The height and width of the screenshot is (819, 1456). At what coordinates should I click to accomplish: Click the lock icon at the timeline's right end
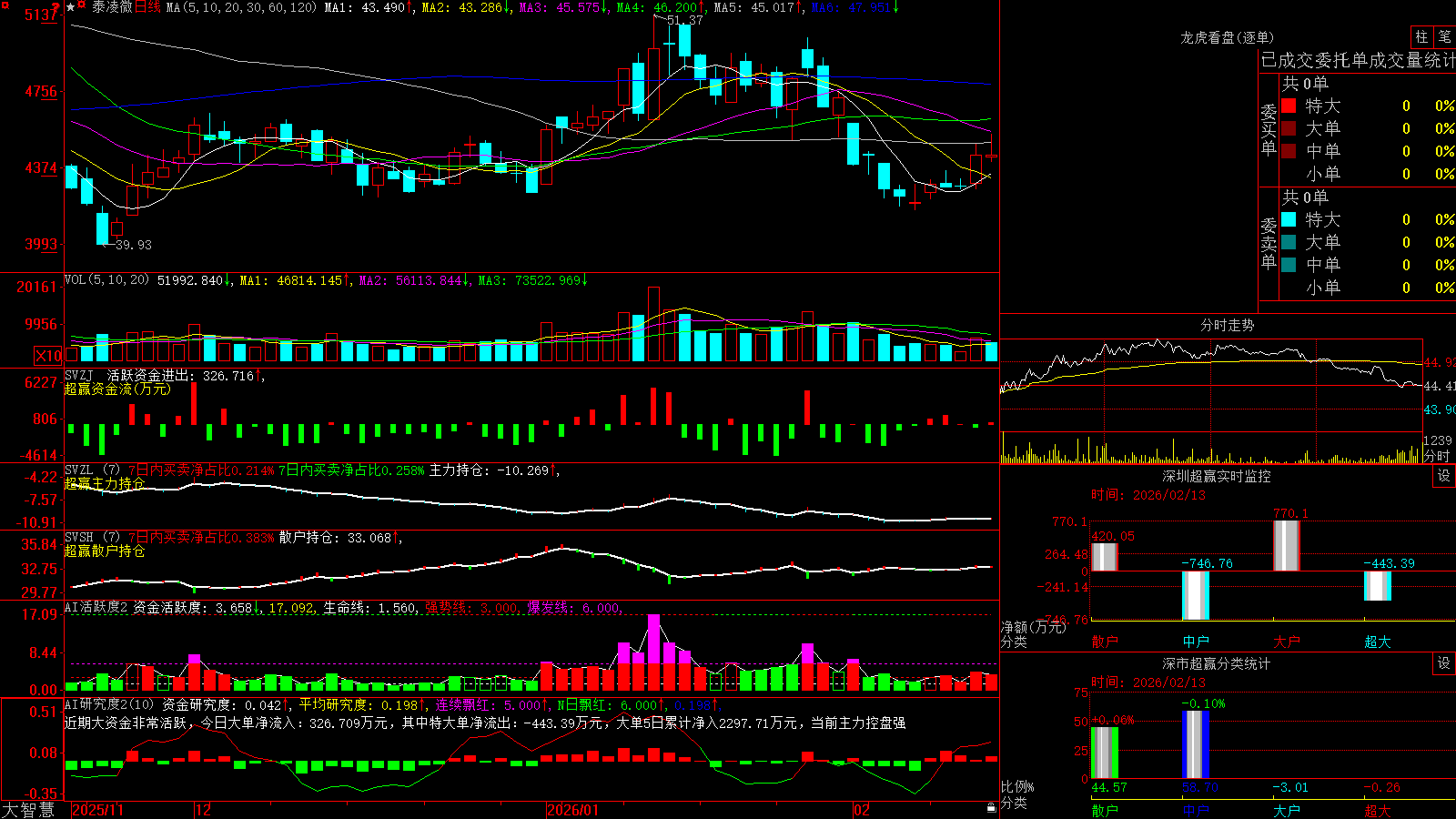[992, 808]
